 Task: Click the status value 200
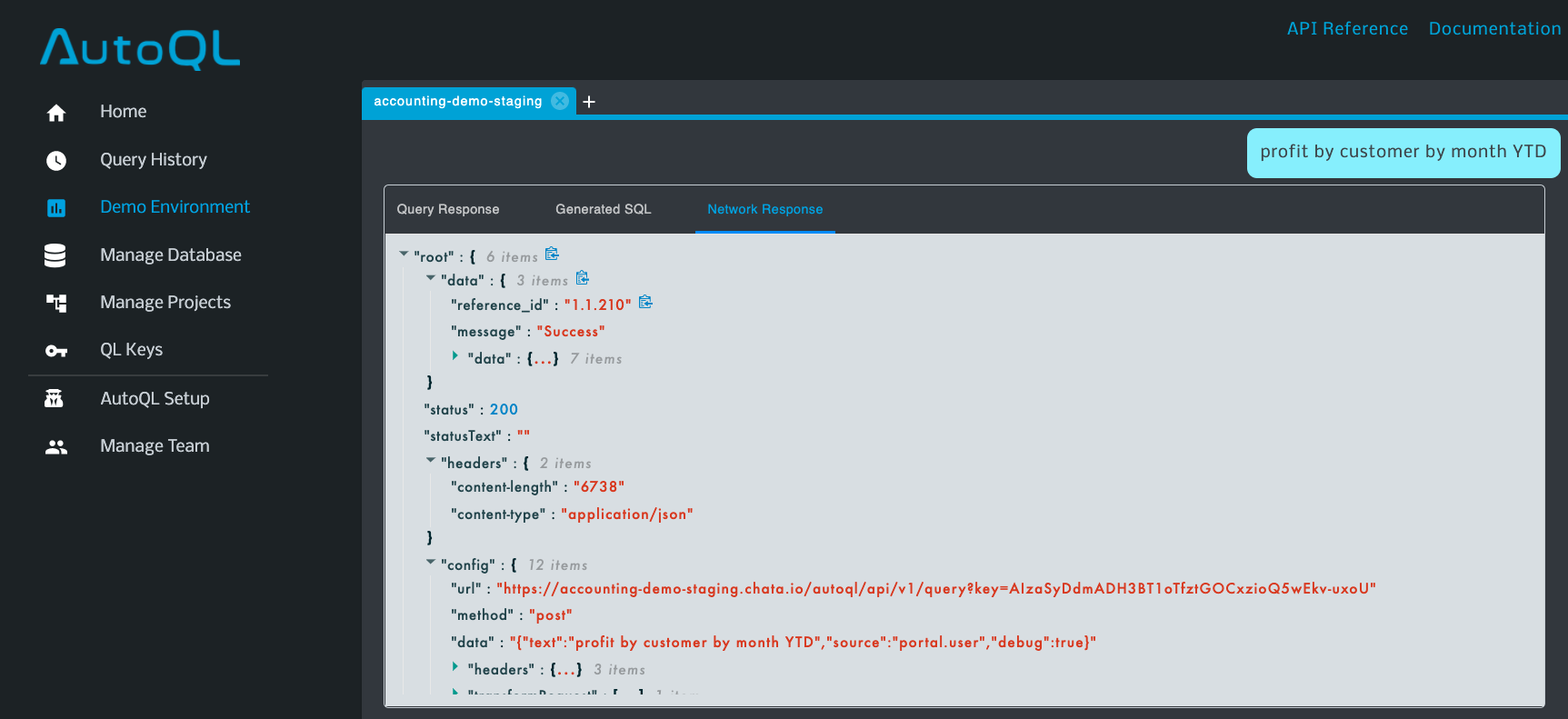pos(504,410)
